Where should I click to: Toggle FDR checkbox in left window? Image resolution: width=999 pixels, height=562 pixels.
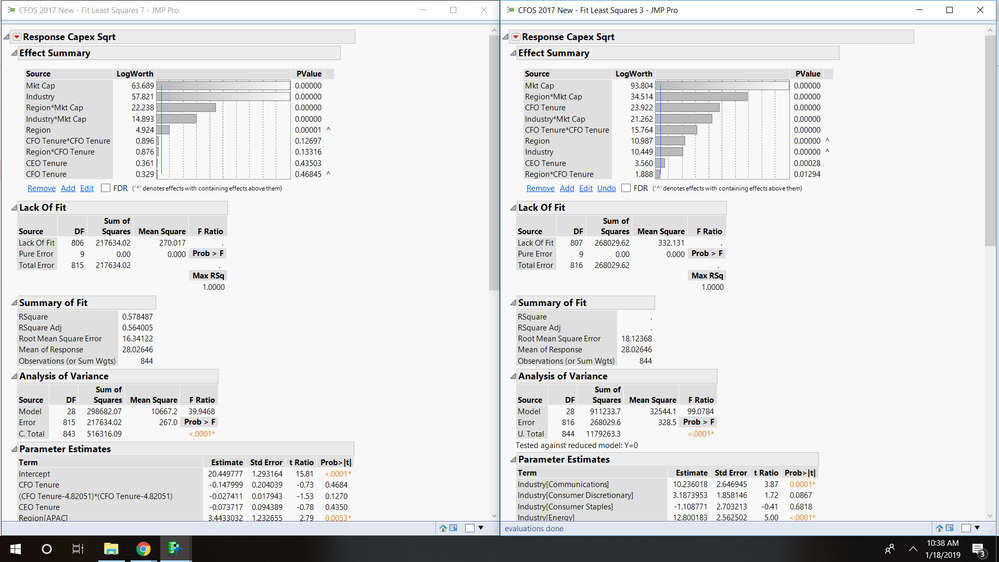[x=106, y=188]
